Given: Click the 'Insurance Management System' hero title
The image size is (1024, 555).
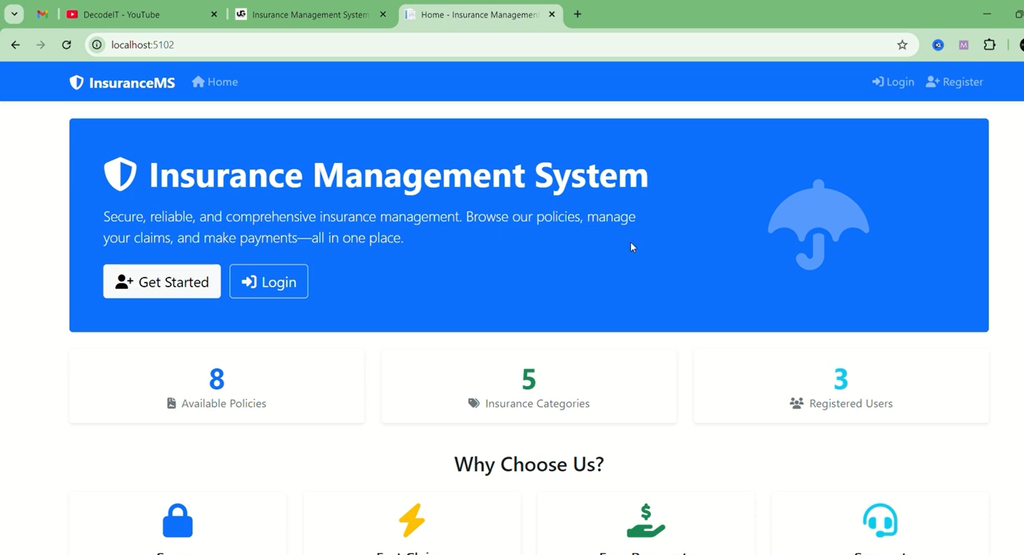Looking at the screenshot, I should coord(398,175).
